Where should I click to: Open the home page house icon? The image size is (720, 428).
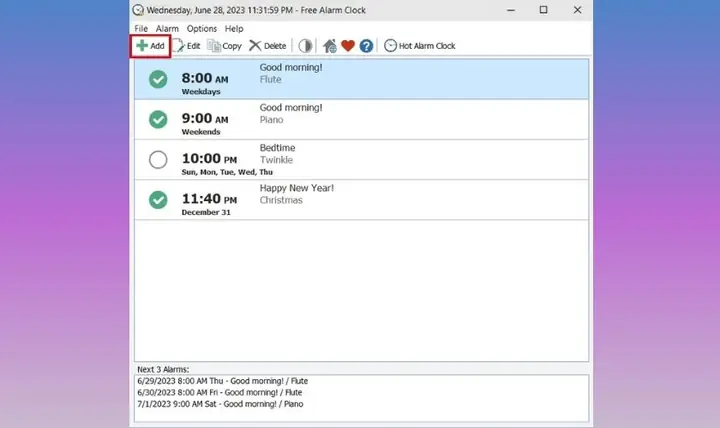click(x=329, y=46)
